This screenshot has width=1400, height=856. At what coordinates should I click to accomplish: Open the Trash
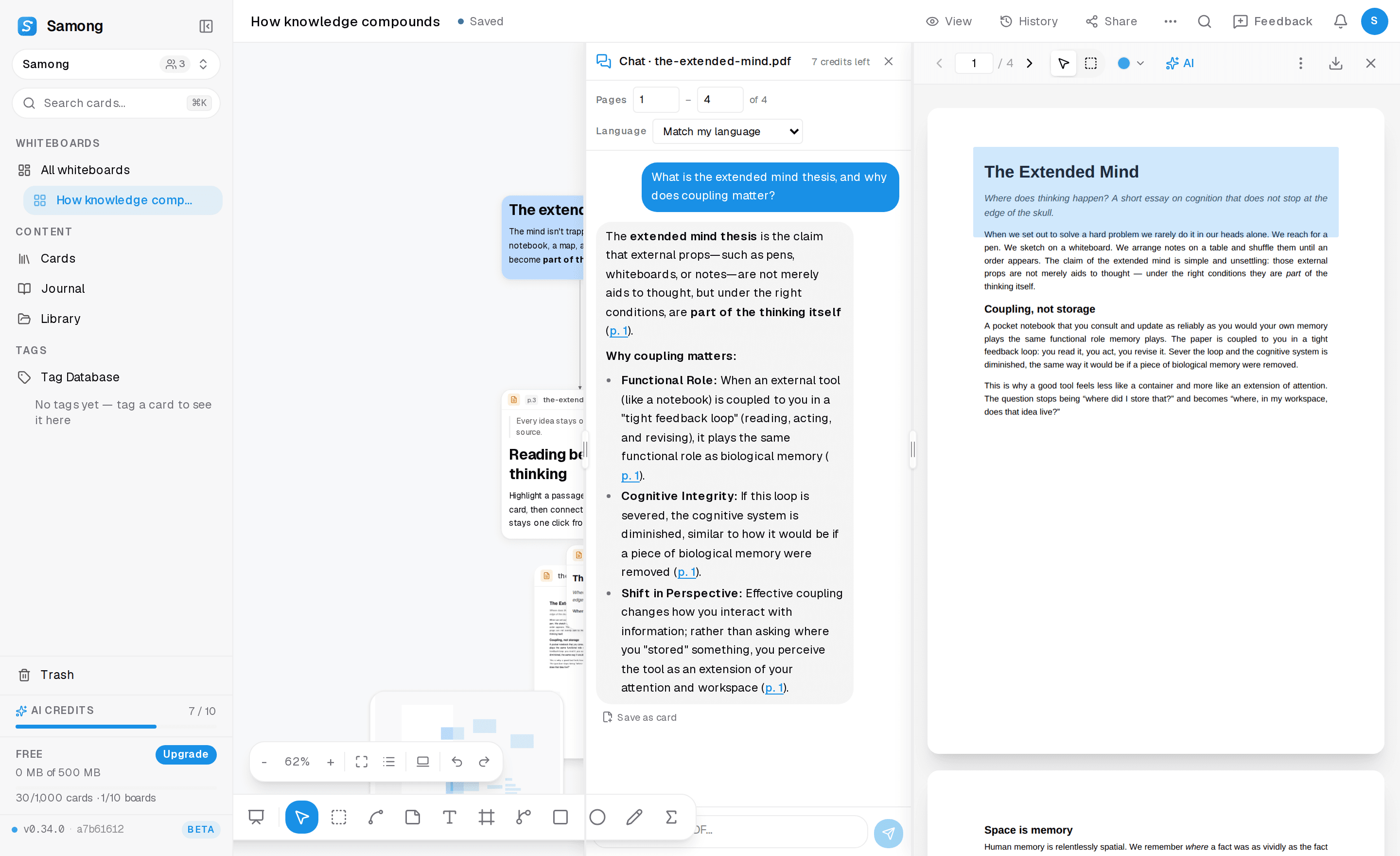116,675
